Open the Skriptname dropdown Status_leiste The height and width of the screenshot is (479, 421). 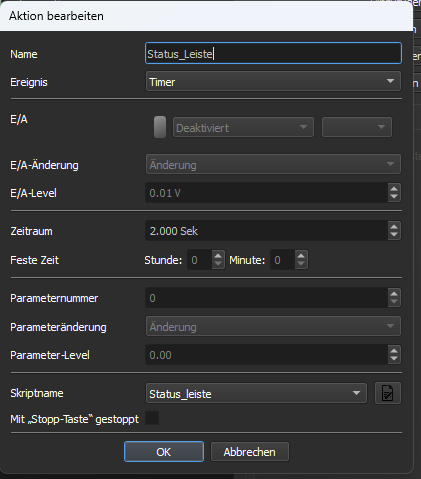256,393
